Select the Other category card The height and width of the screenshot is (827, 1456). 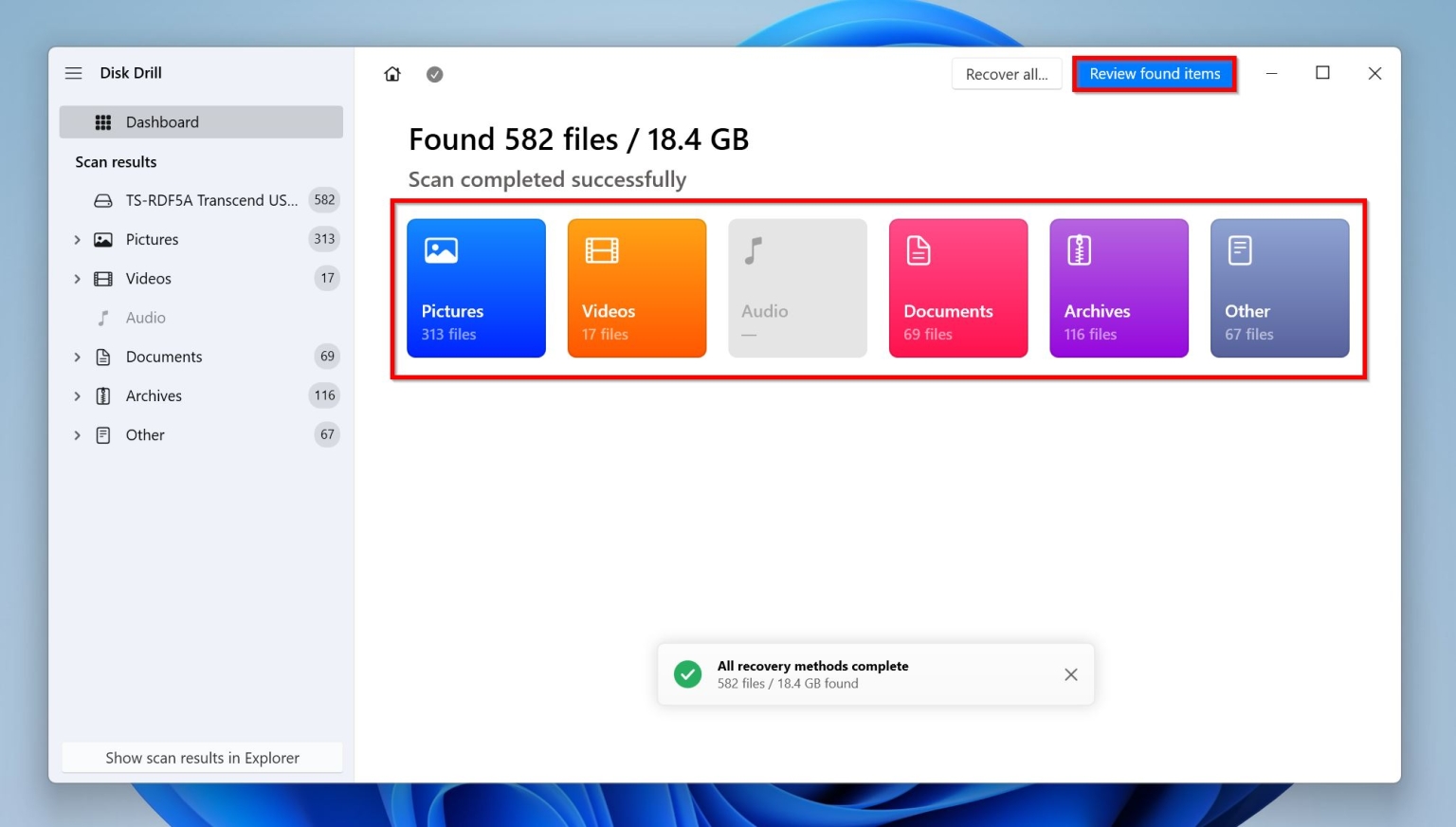1280,287
